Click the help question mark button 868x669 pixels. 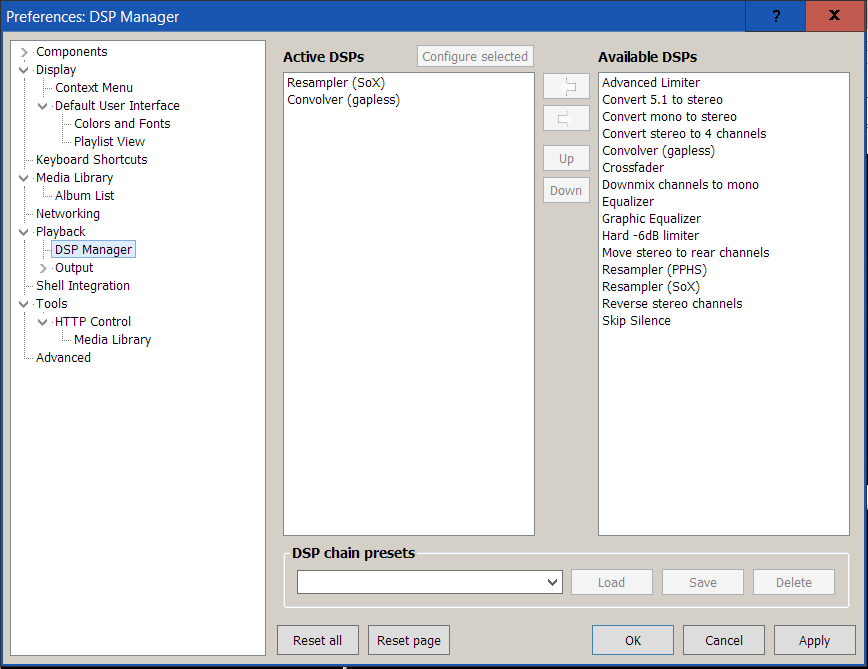[x=776, y=16]
